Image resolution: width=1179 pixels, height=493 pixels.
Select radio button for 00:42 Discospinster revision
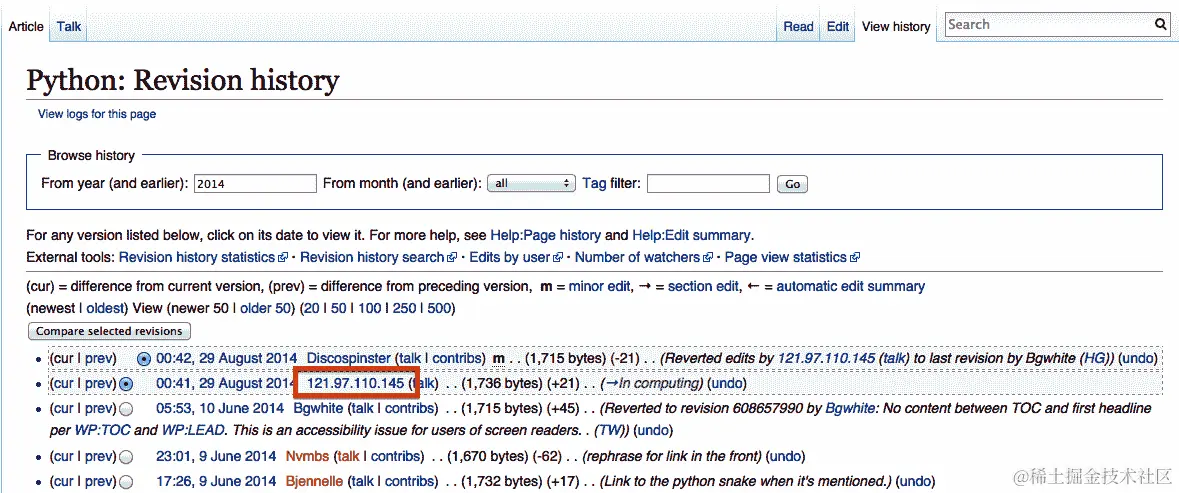point(144,358)
